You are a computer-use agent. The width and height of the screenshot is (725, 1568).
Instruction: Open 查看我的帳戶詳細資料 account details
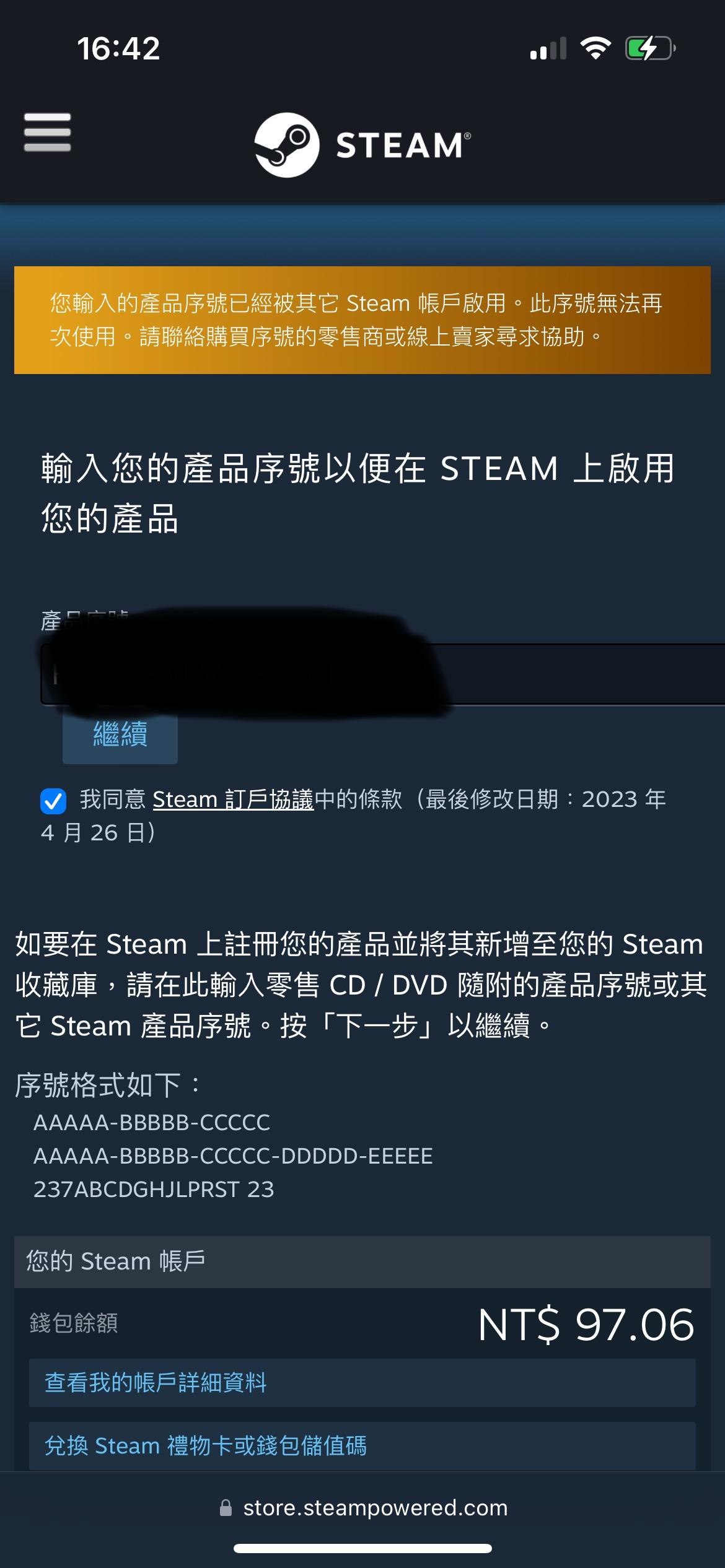[362, 1383]
